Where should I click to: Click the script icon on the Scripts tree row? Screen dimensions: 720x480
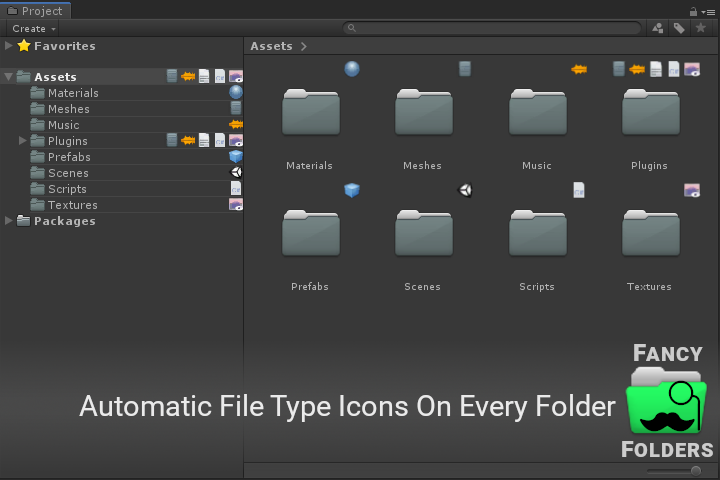pyautogui.click(x=236, y=188)
